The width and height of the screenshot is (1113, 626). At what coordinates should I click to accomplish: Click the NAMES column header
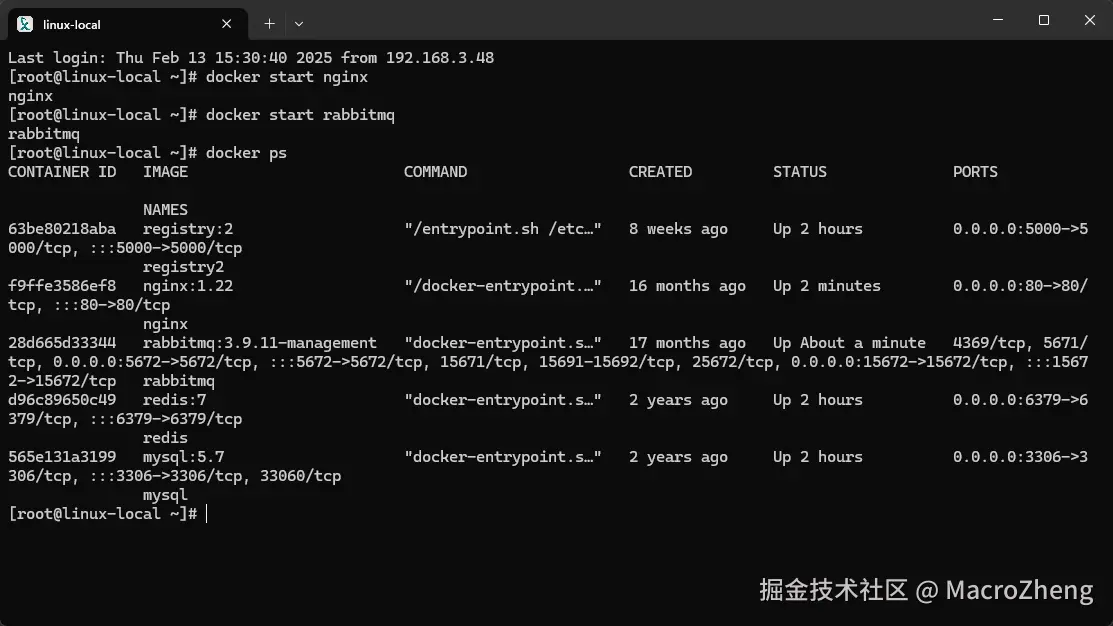[x=165, y=210]
